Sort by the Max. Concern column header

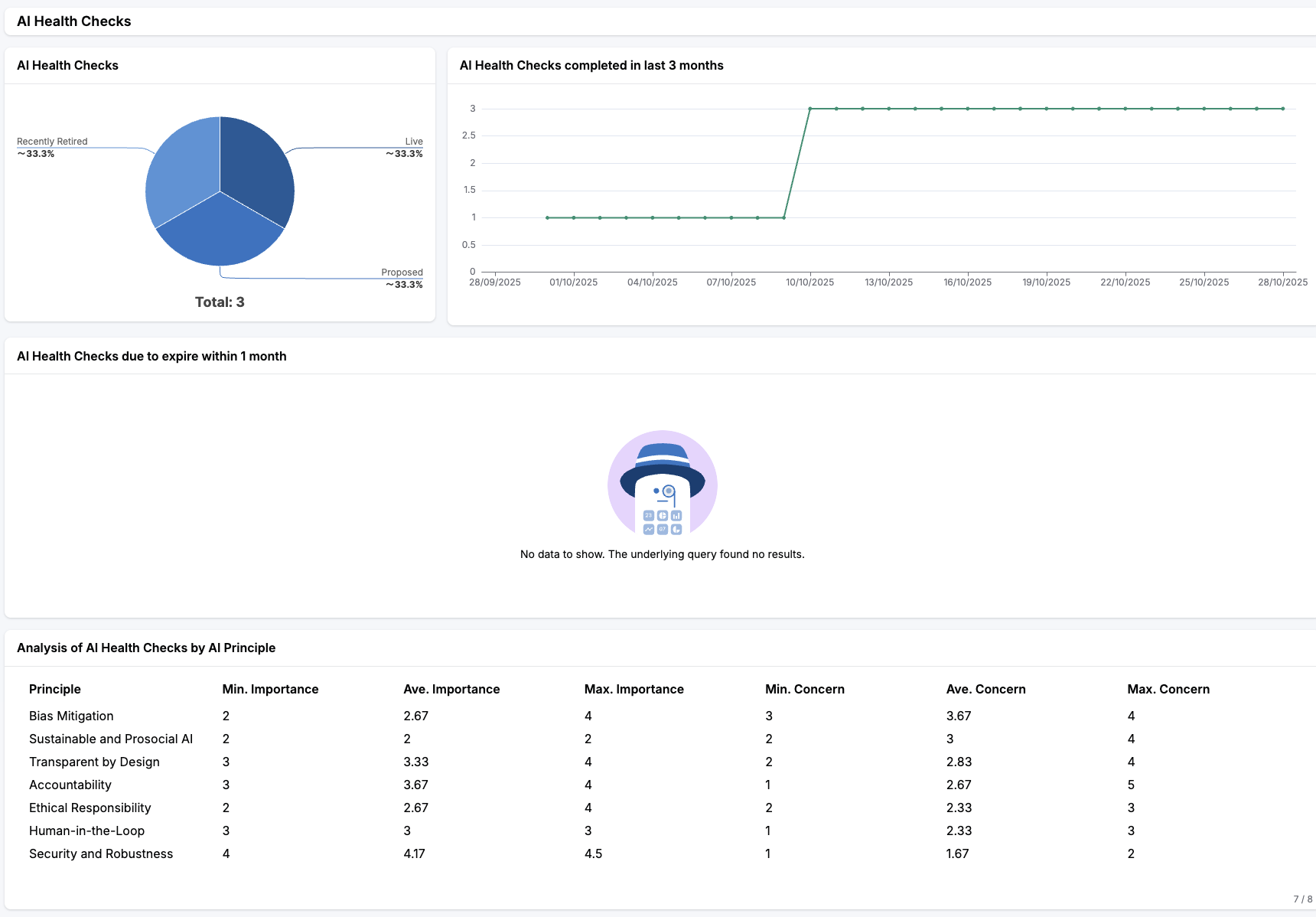coord(1169,689)
